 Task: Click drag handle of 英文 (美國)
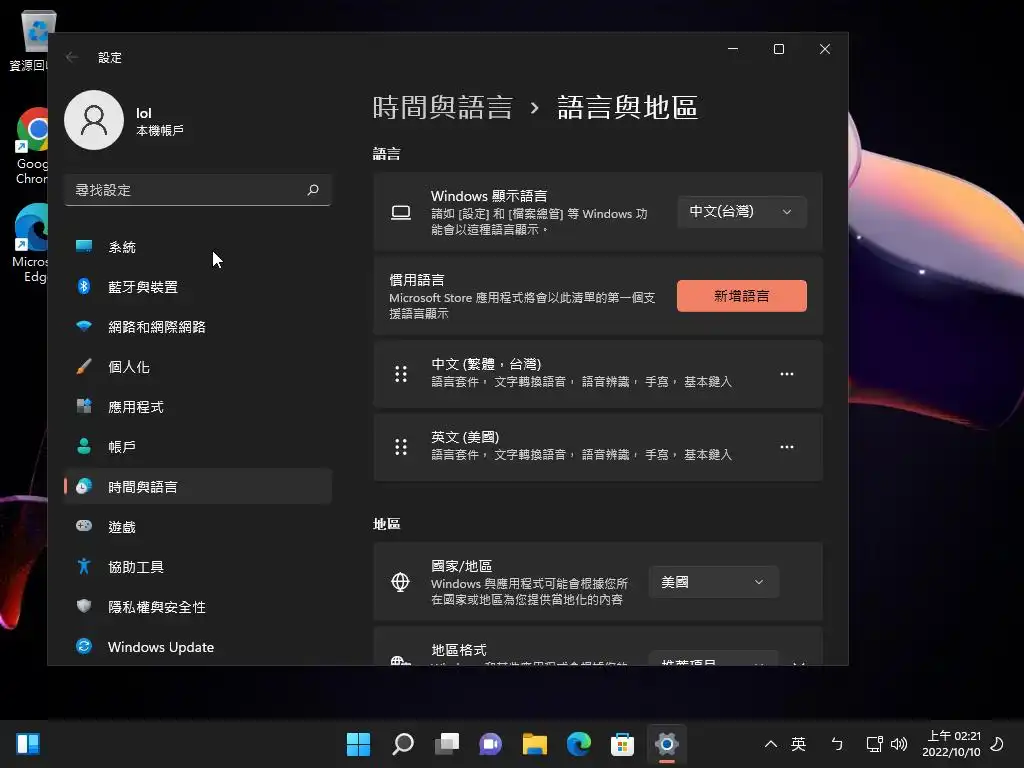(x=401, y=447)
